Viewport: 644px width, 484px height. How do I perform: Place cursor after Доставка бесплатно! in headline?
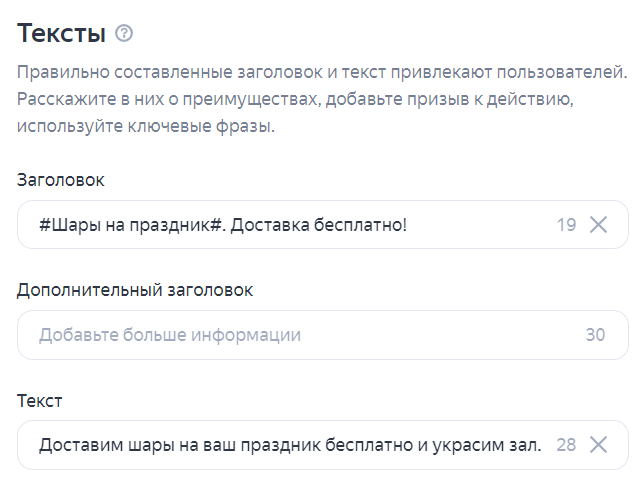[409, 225]
